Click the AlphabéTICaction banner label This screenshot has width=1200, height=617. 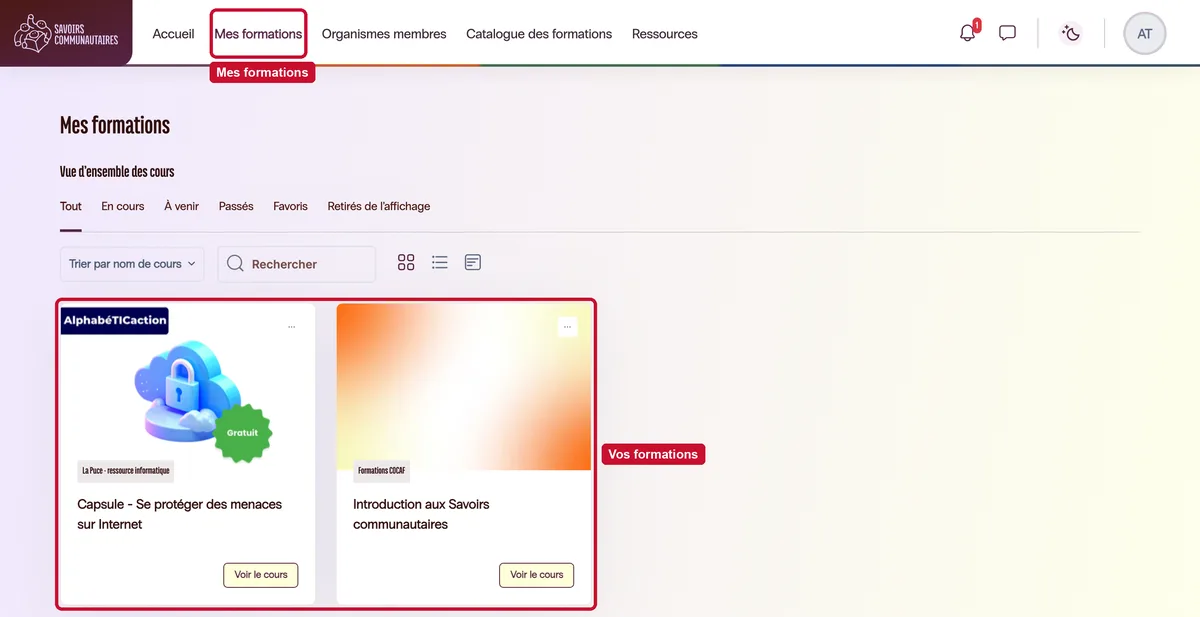coord(115,320)
